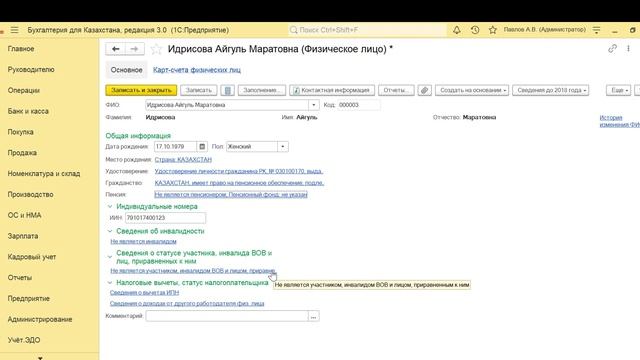Open favorites star in top bar
640x360 pixels.
(493, 30)
